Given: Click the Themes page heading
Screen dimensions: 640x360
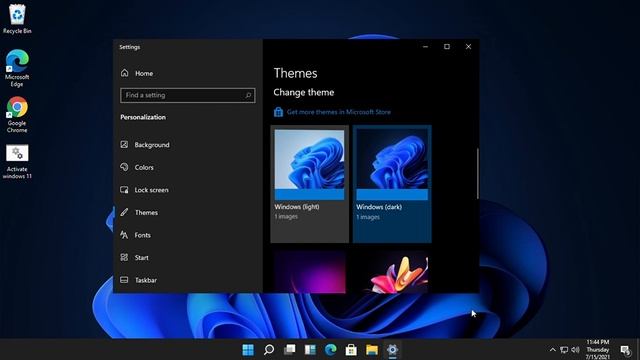Looking at the screenshot, I should click(x=296, y=73).
